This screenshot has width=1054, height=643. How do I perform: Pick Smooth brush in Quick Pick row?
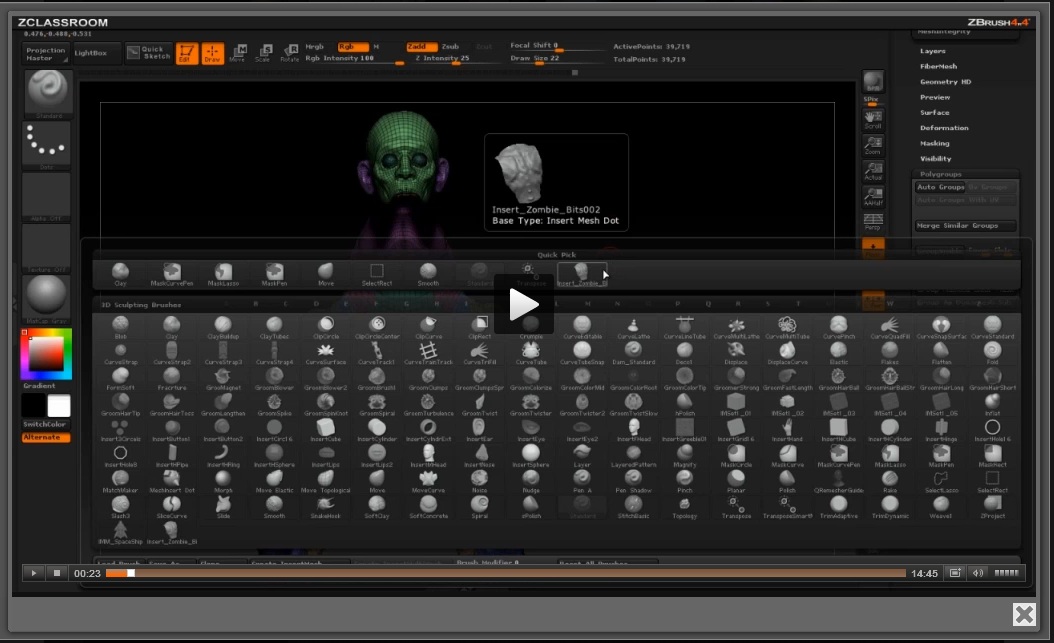tap(428, 274)
